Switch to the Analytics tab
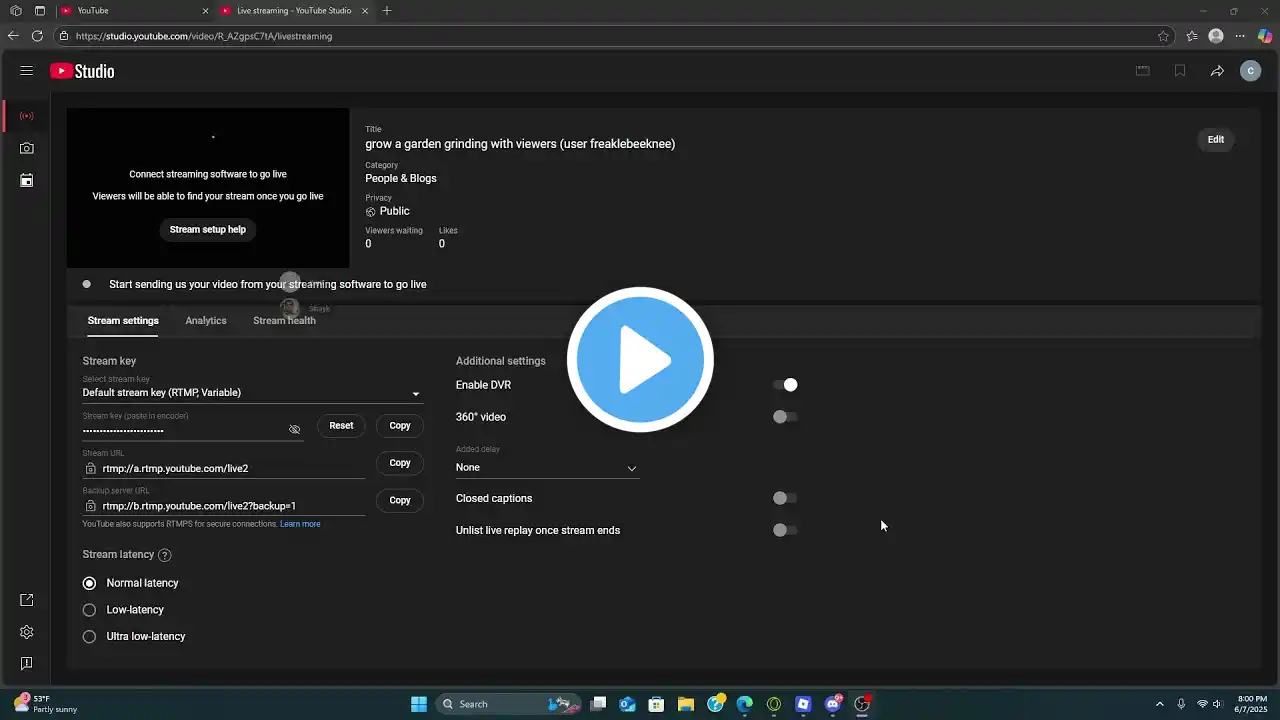1280x720 pixels. tap(206, 321)
